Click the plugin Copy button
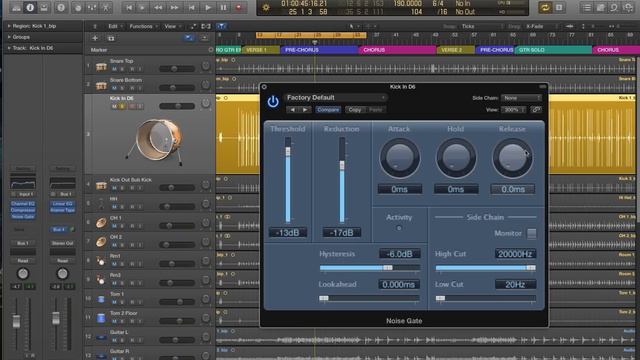 tap(355, 109)
